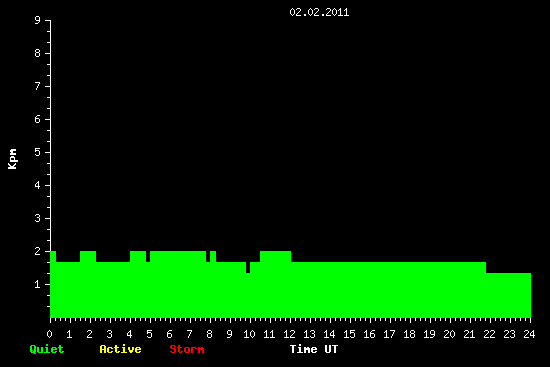The height and width of the screenshot is (367, 550).
Task: Click hour 12 on time axis
Action: point(289,334)
